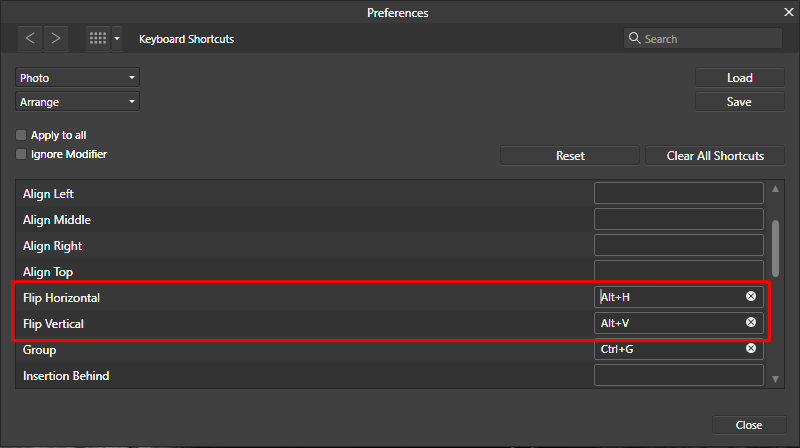The width and height of the screenshot is (800, 448).
Task: Clear the Alt+H shortcut for Flip Horizontal
Action: [751, 297]
